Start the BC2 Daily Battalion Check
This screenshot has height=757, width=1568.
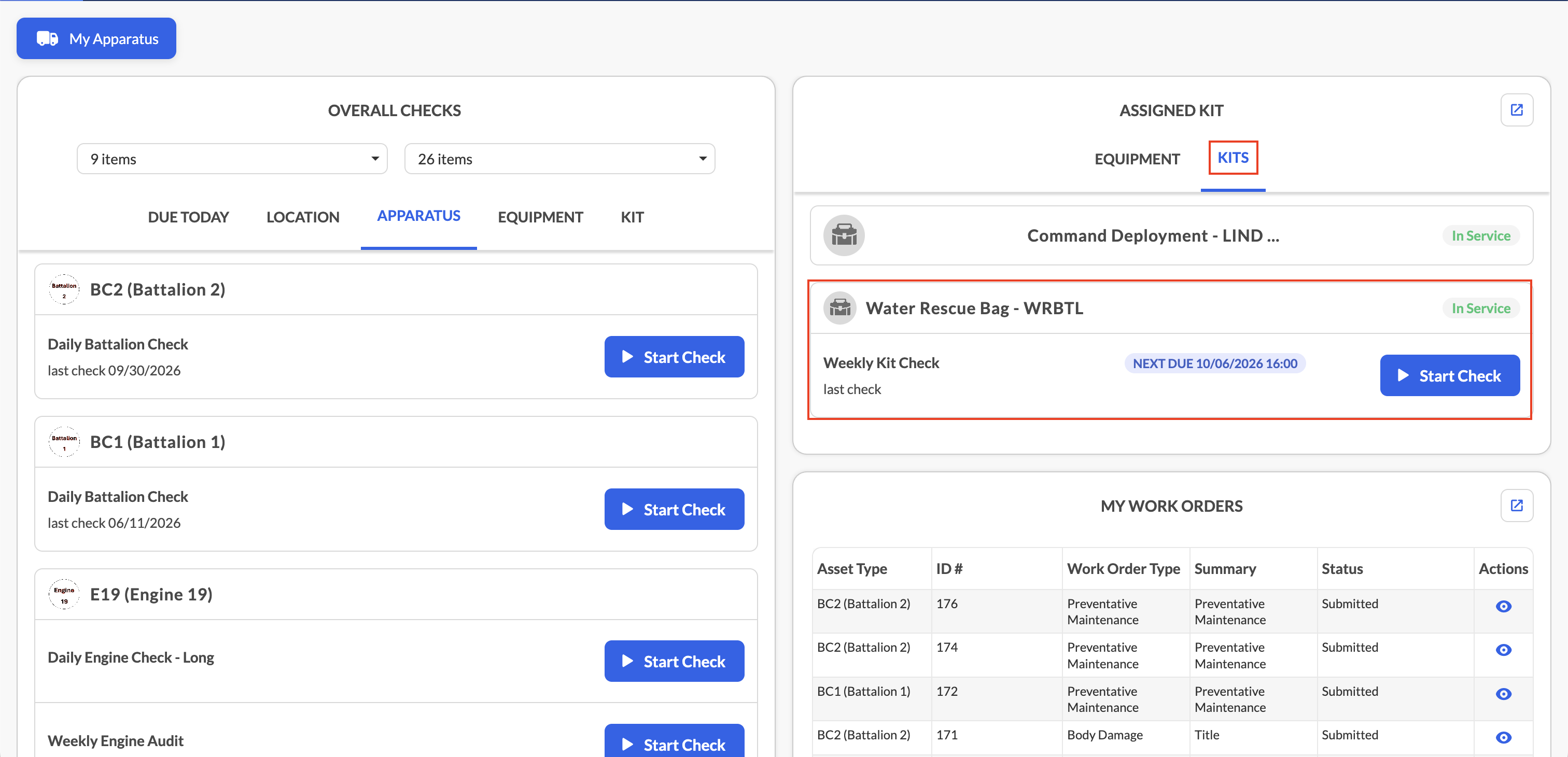[674, 357]
